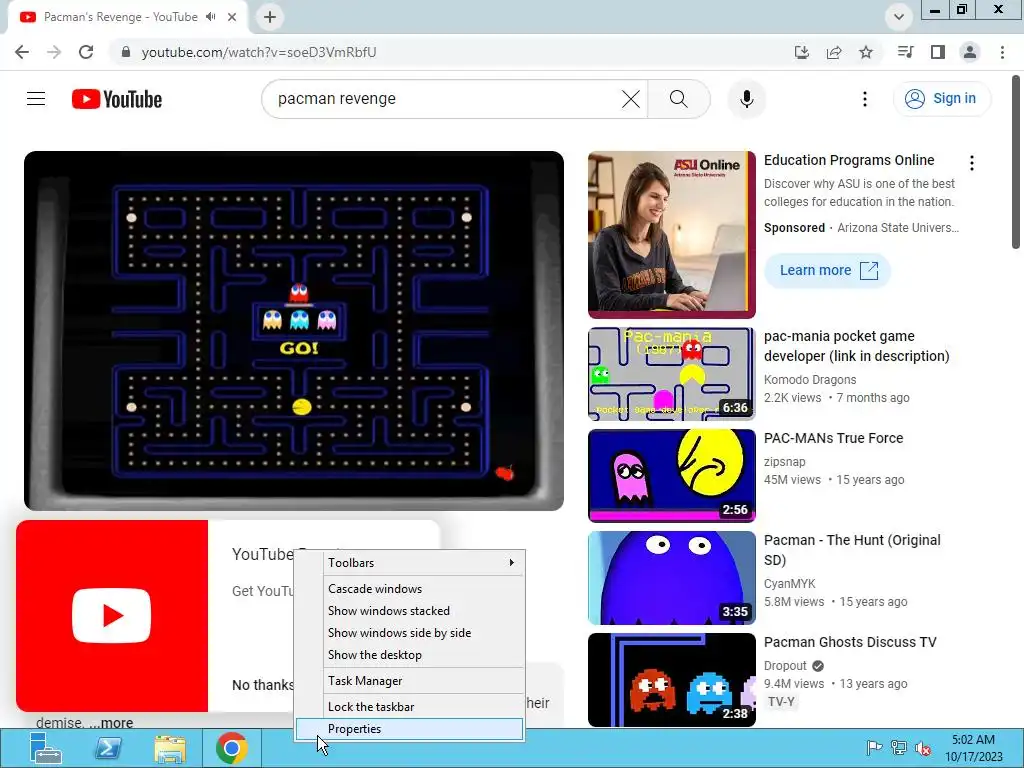Search with the magnifier button
Viewport: 1024px width, 768px height.
tap(679, 99)
